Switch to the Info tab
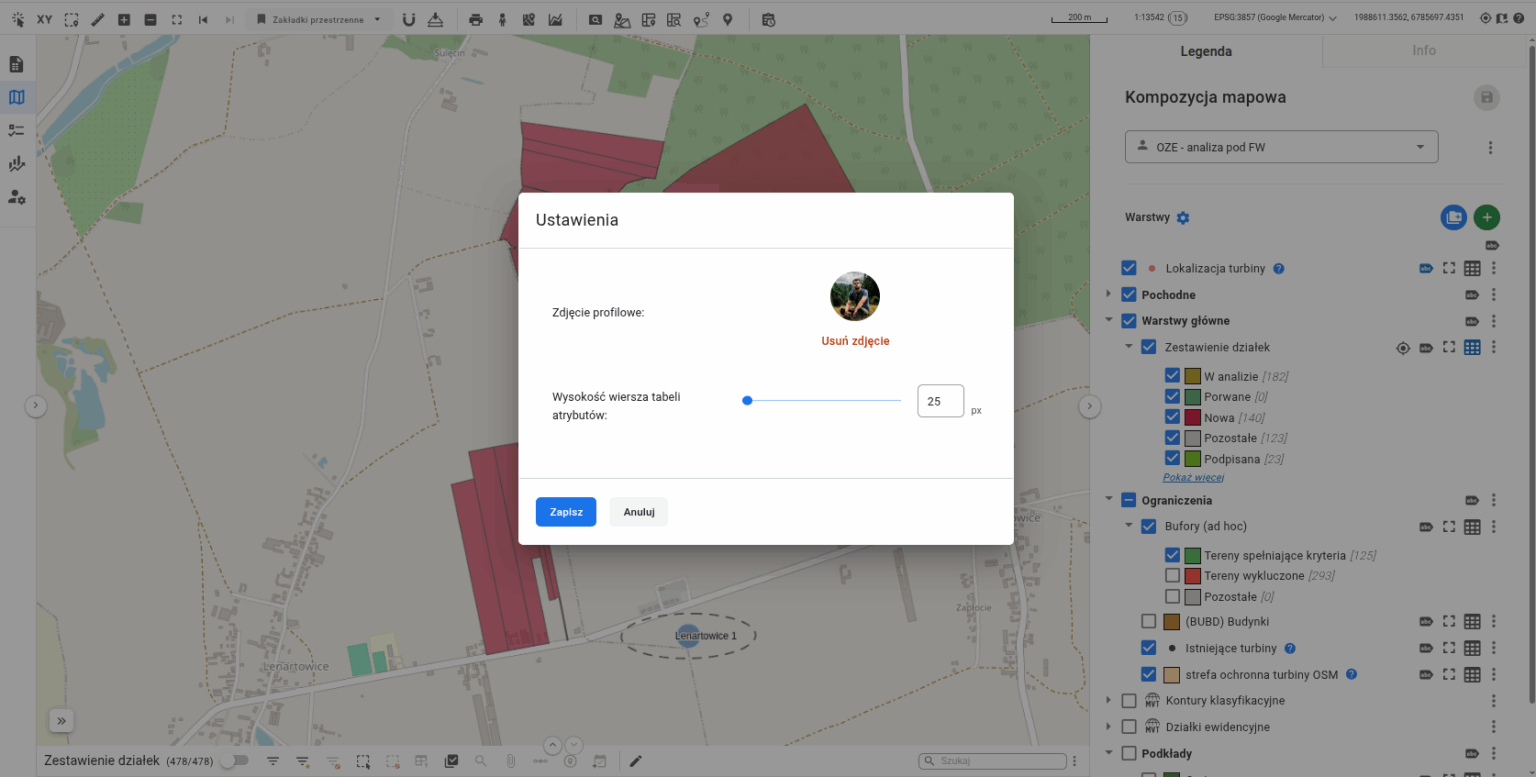 (x=1424, y=51)
